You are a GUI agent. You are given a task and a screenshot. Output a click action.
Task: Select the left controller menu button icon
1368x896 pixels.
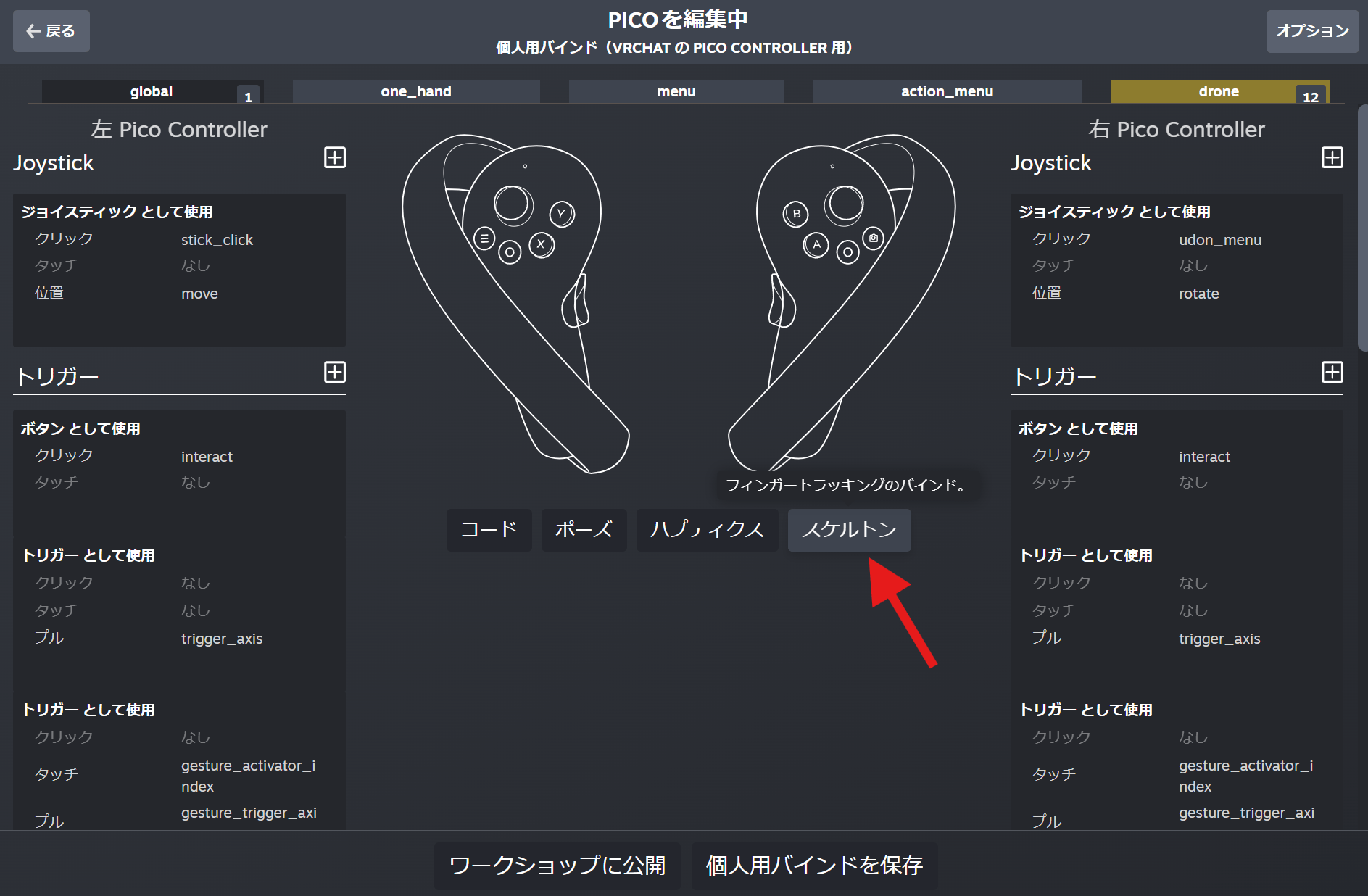484,238
